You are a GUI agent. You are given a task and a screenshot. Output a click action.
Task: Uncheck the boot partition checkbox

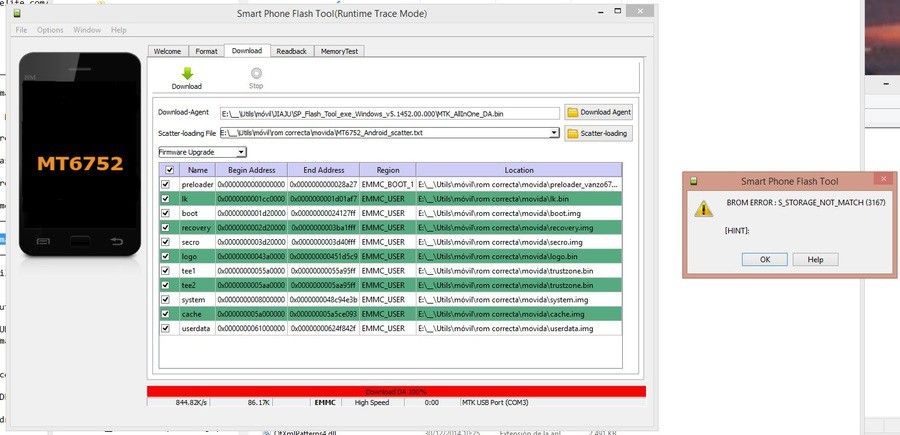coord(166,213)
